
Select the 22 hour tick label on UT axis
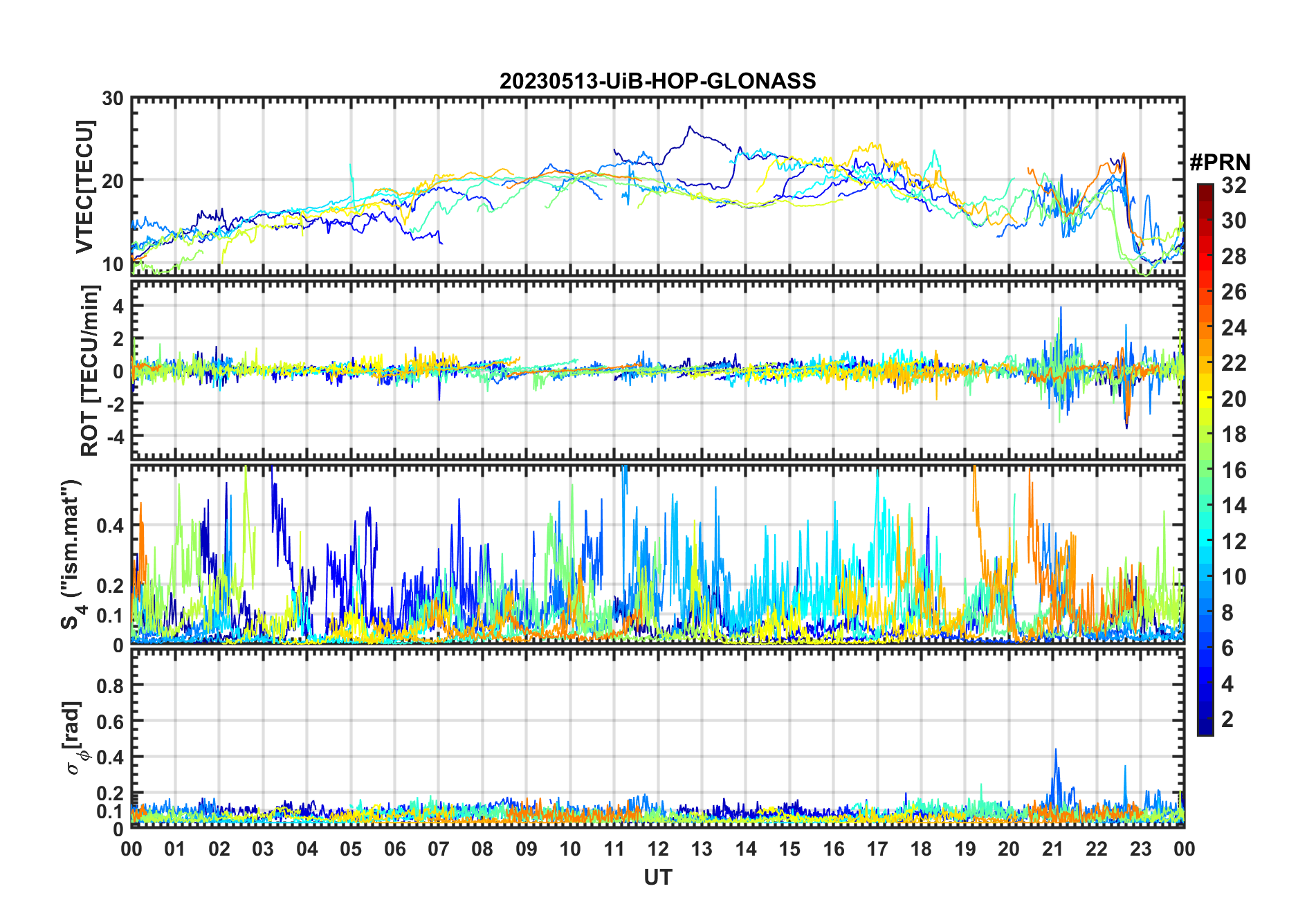coord(1097,848)
